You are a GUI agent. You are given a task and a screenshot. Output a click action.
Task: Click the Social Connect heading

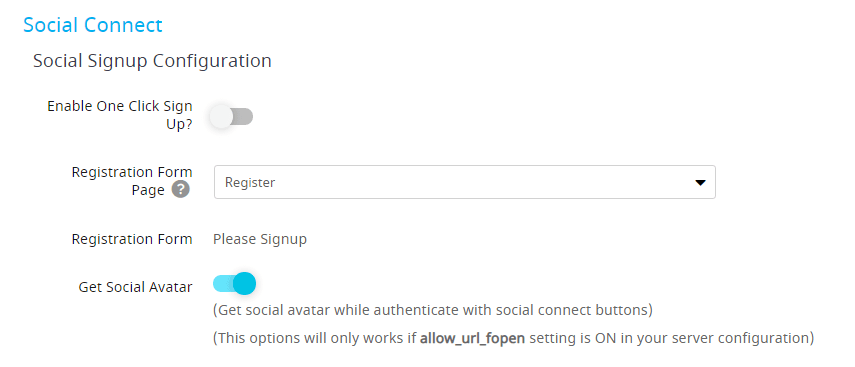[93, 25]
